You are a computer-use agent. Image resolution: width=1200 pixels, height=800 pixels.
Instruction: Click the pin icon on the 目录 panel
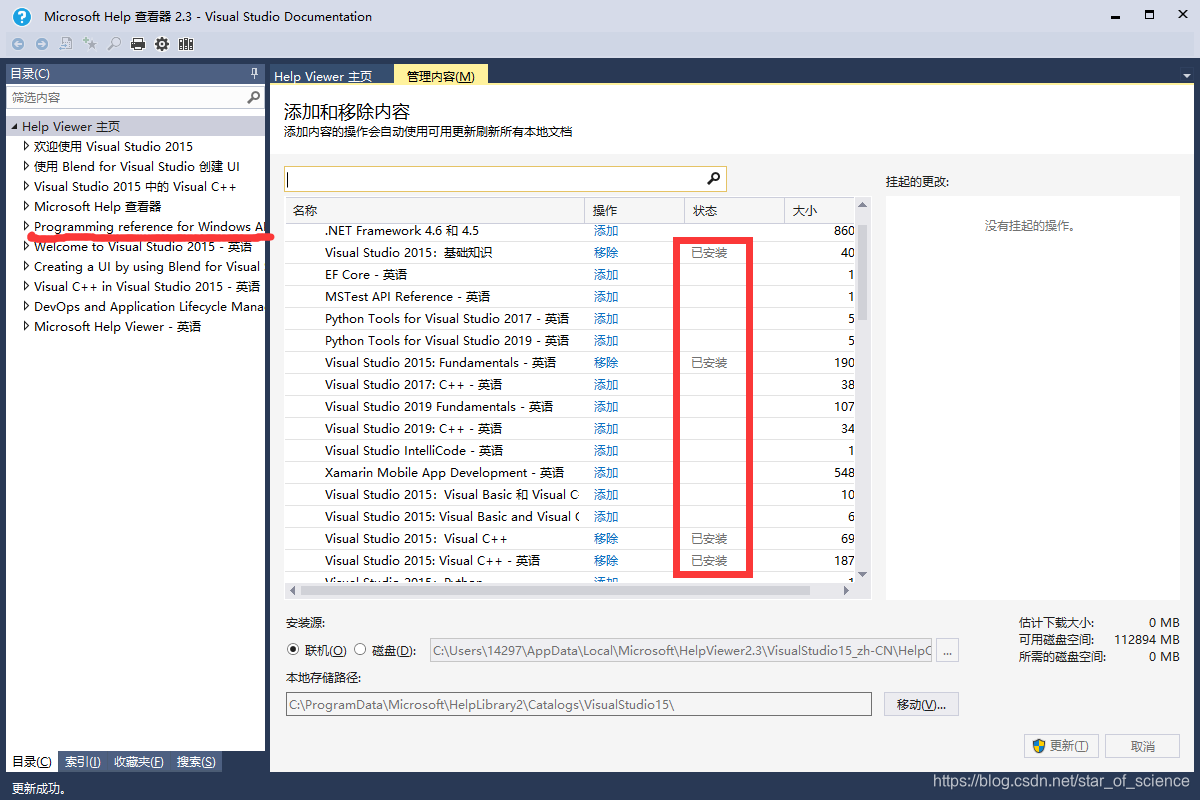pyautogui.click(x=254, y=74)
